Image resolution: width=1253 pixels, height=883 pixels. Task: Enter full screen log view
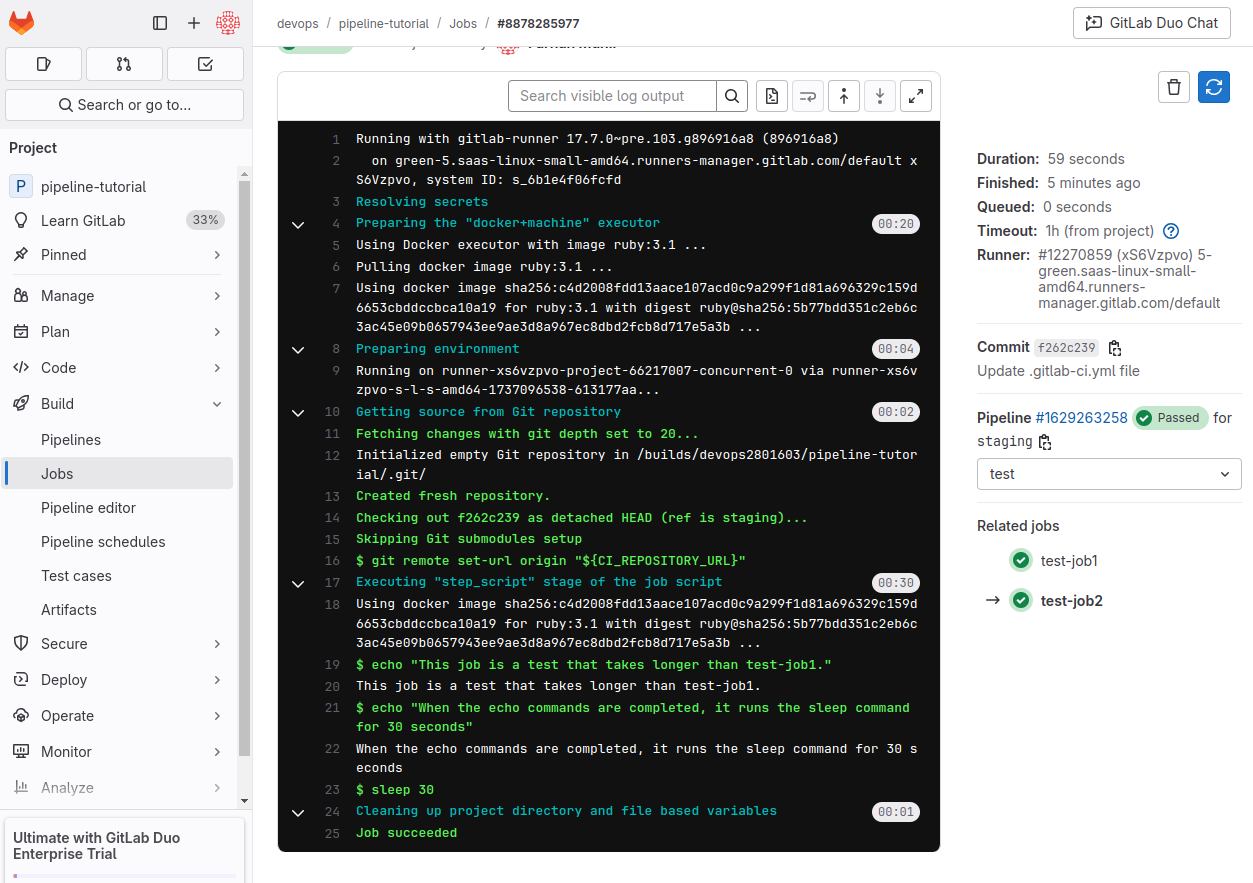[916, 96]
